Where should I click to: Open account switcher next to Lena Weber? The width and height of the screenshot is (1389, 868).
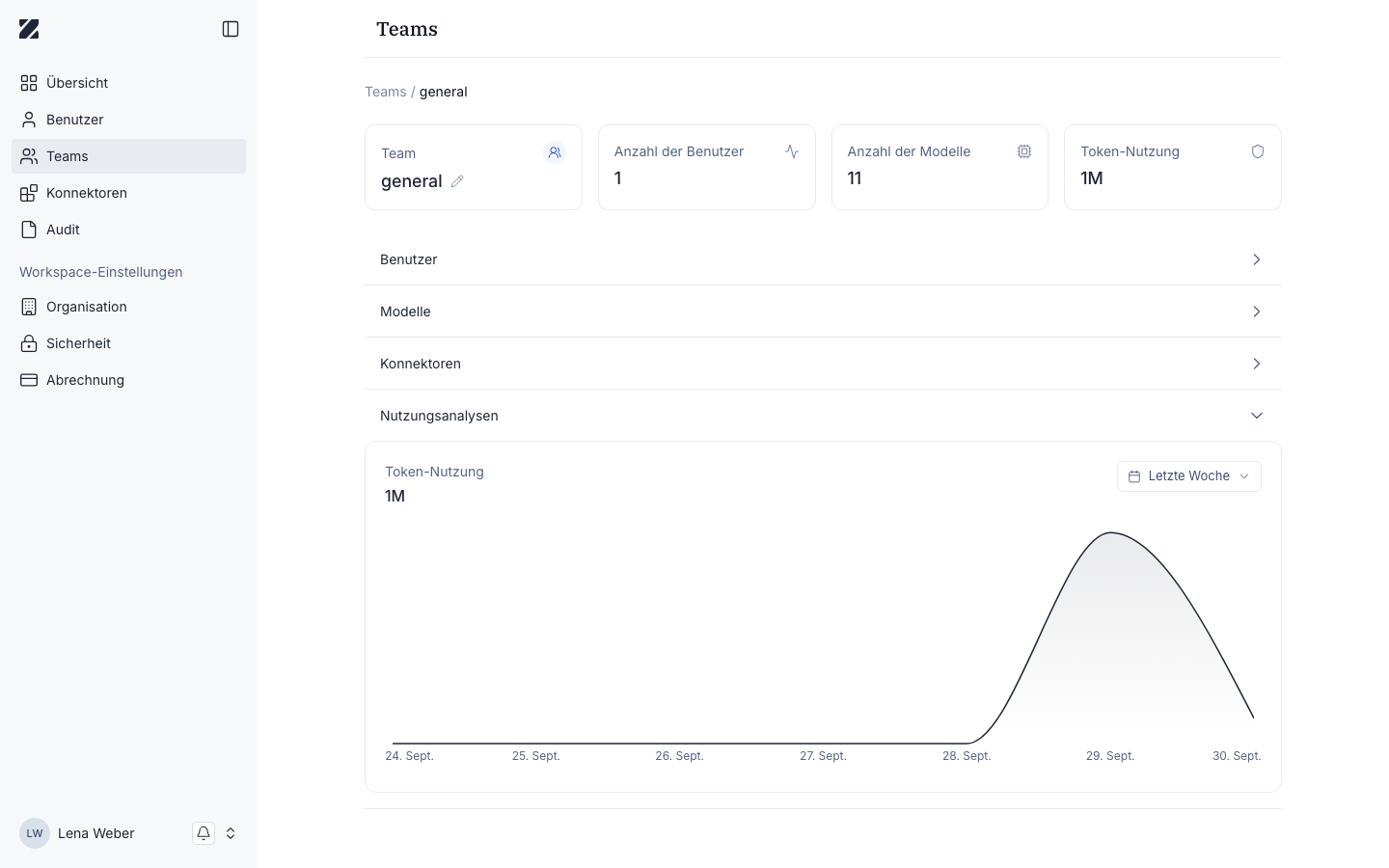point(231,833)
